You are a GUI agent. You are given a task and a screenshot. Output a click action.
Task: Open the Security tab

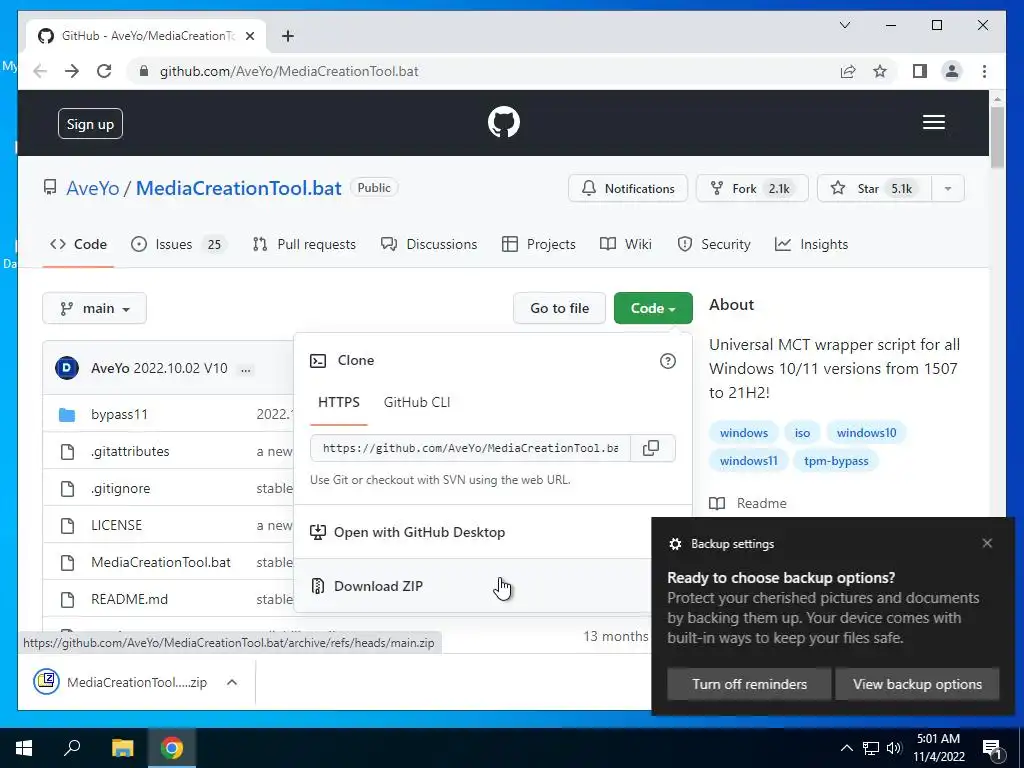(x=714, y=244)
